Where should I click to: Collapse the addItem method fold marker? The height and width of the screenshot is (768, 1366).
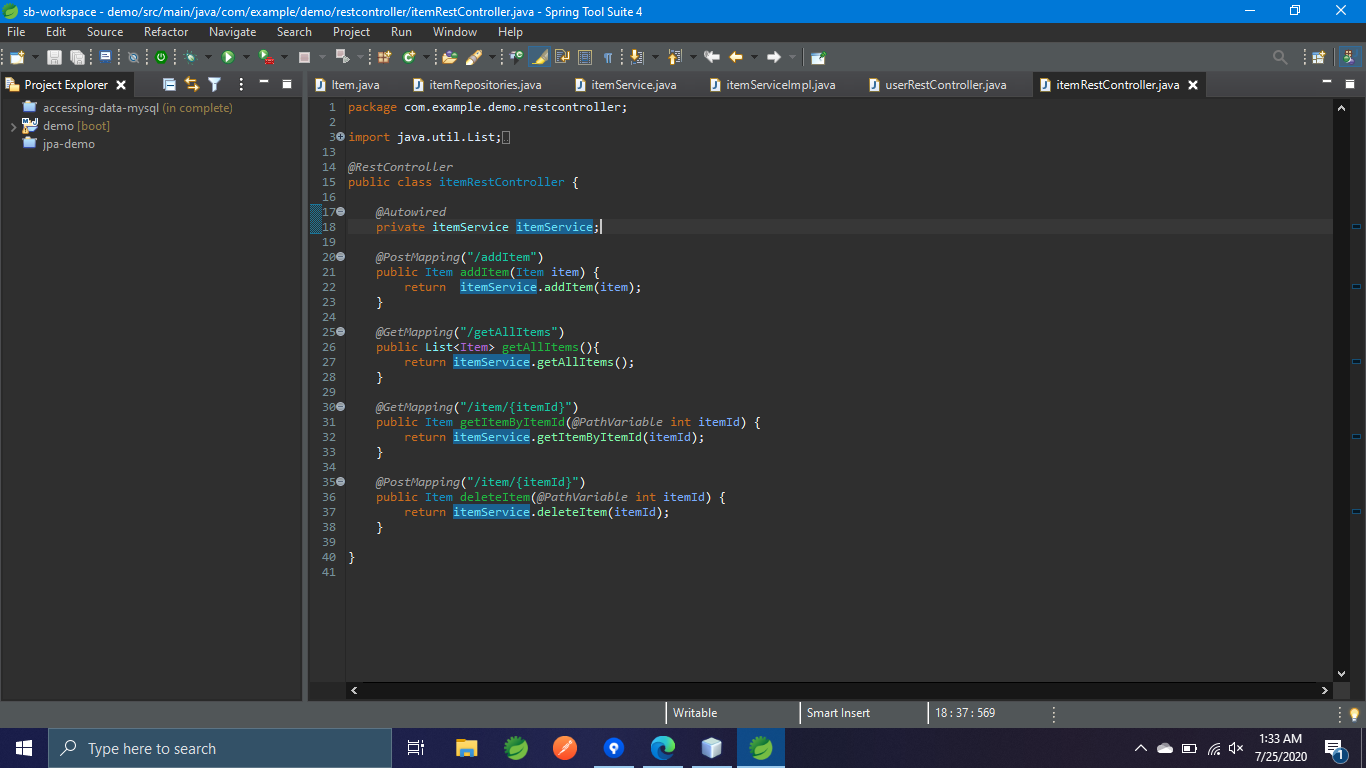tap(339, 256)
